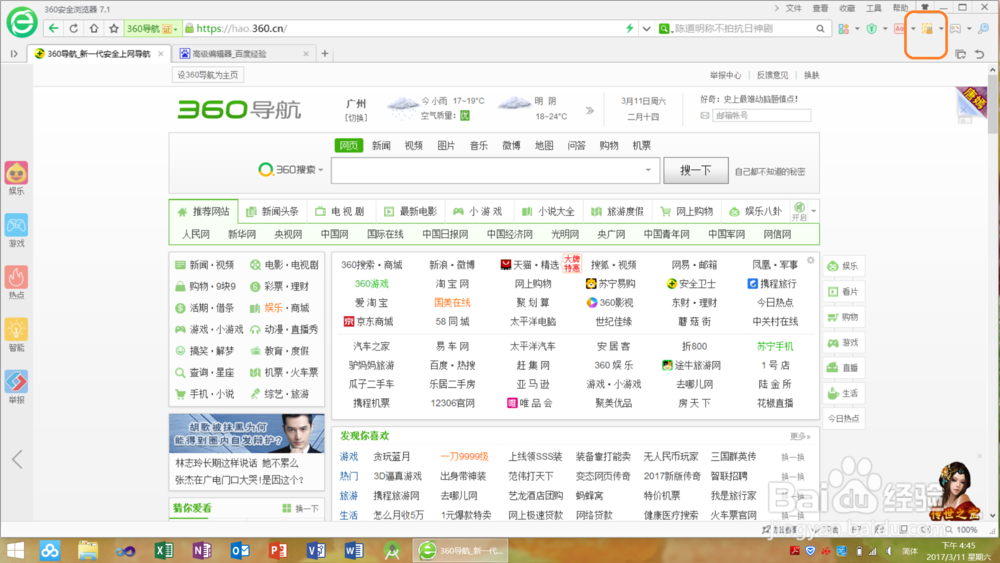The height and width of the screenshot is (563, 1000).
Task: Open the 游戏 sidebar icon
Action: [17, 231]
